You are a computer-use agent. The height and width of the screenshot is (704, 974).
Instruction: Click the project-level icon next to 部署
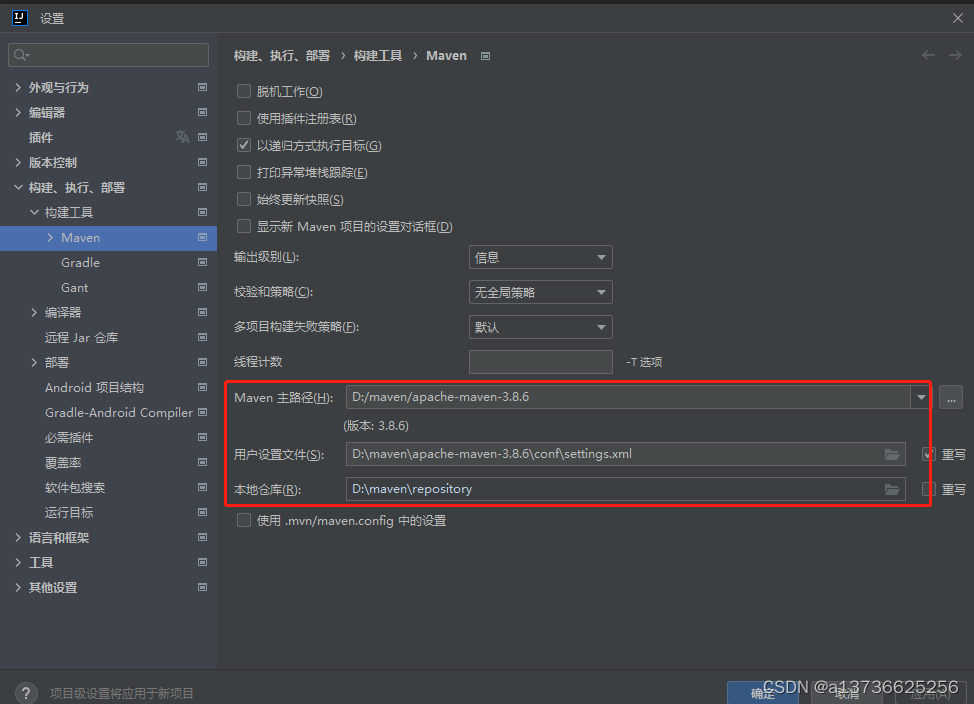pos(203,362)
